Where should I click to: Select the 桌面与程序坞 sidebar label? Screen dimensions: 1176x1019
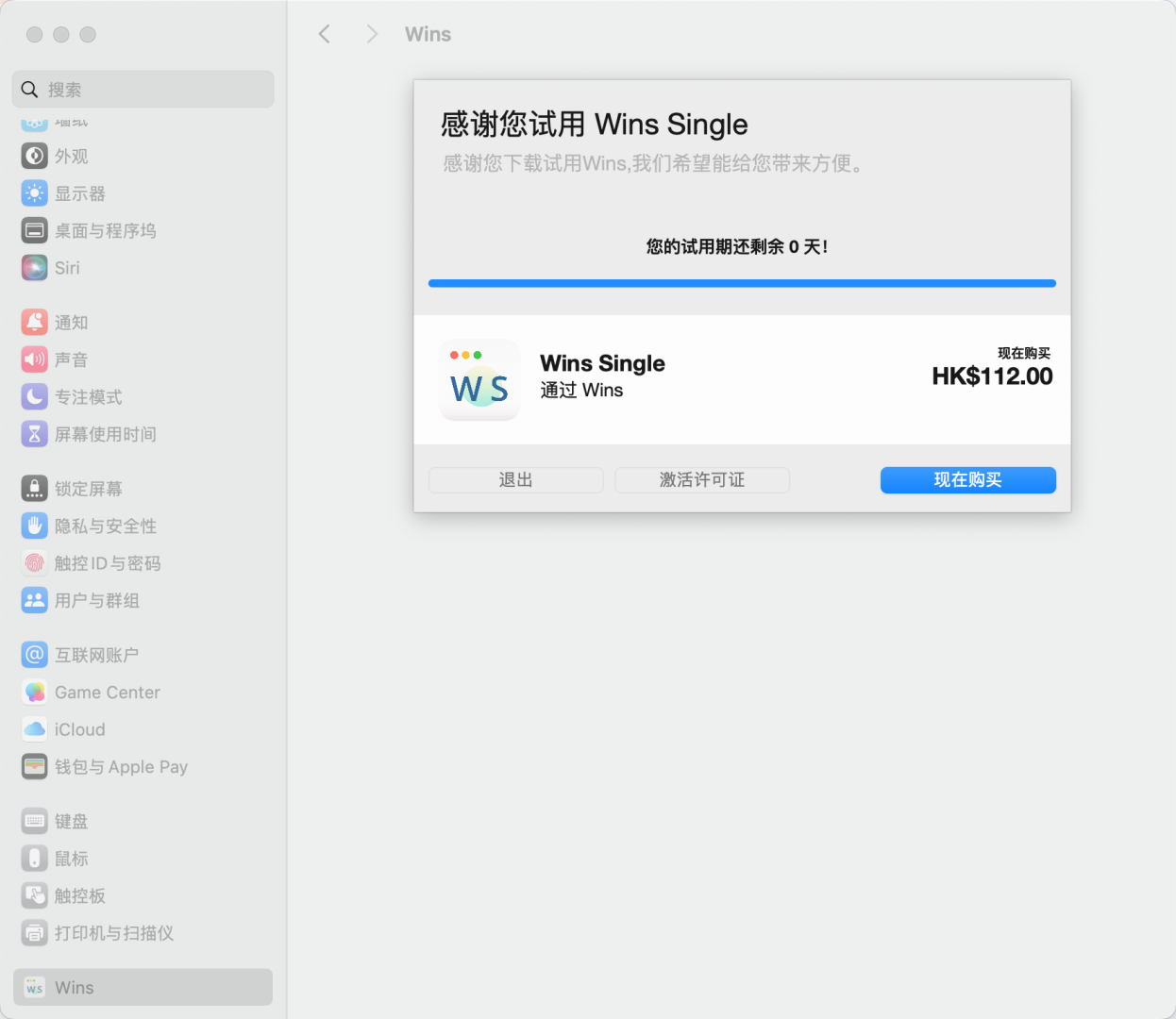tap(106, 230)
